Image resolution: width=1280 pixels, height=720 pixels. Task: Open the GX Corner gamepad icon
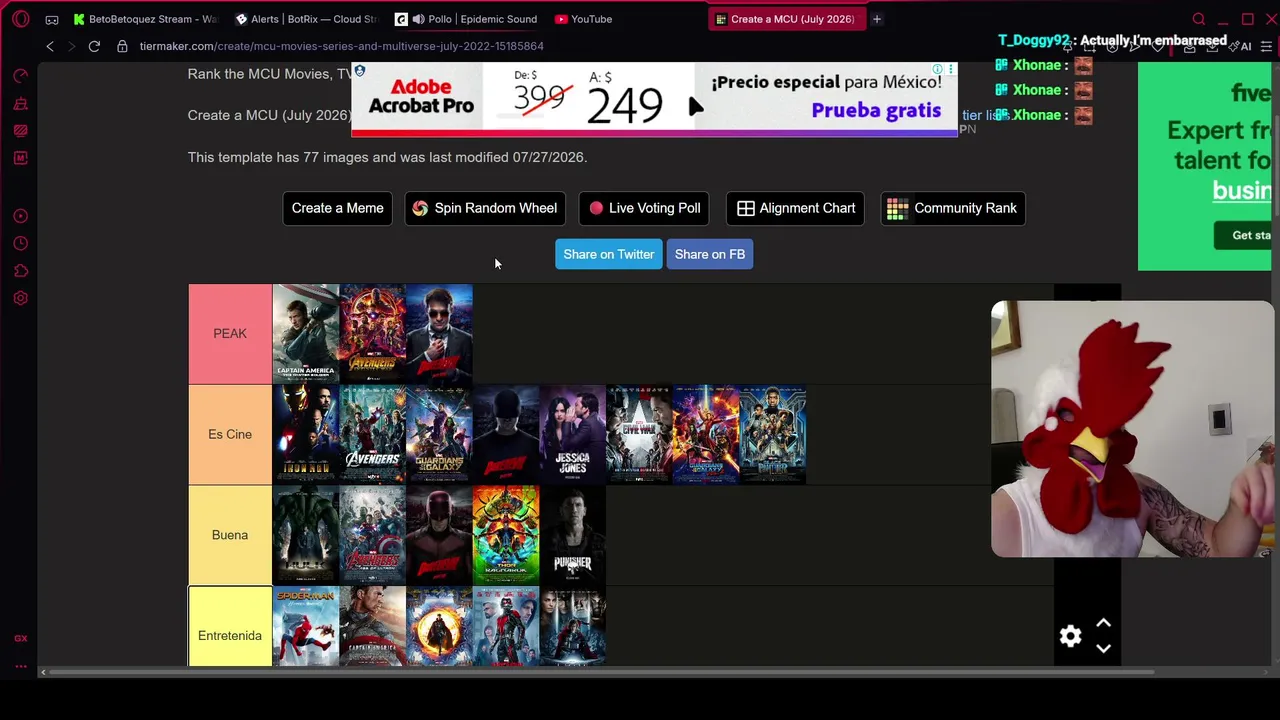[52, 19]
